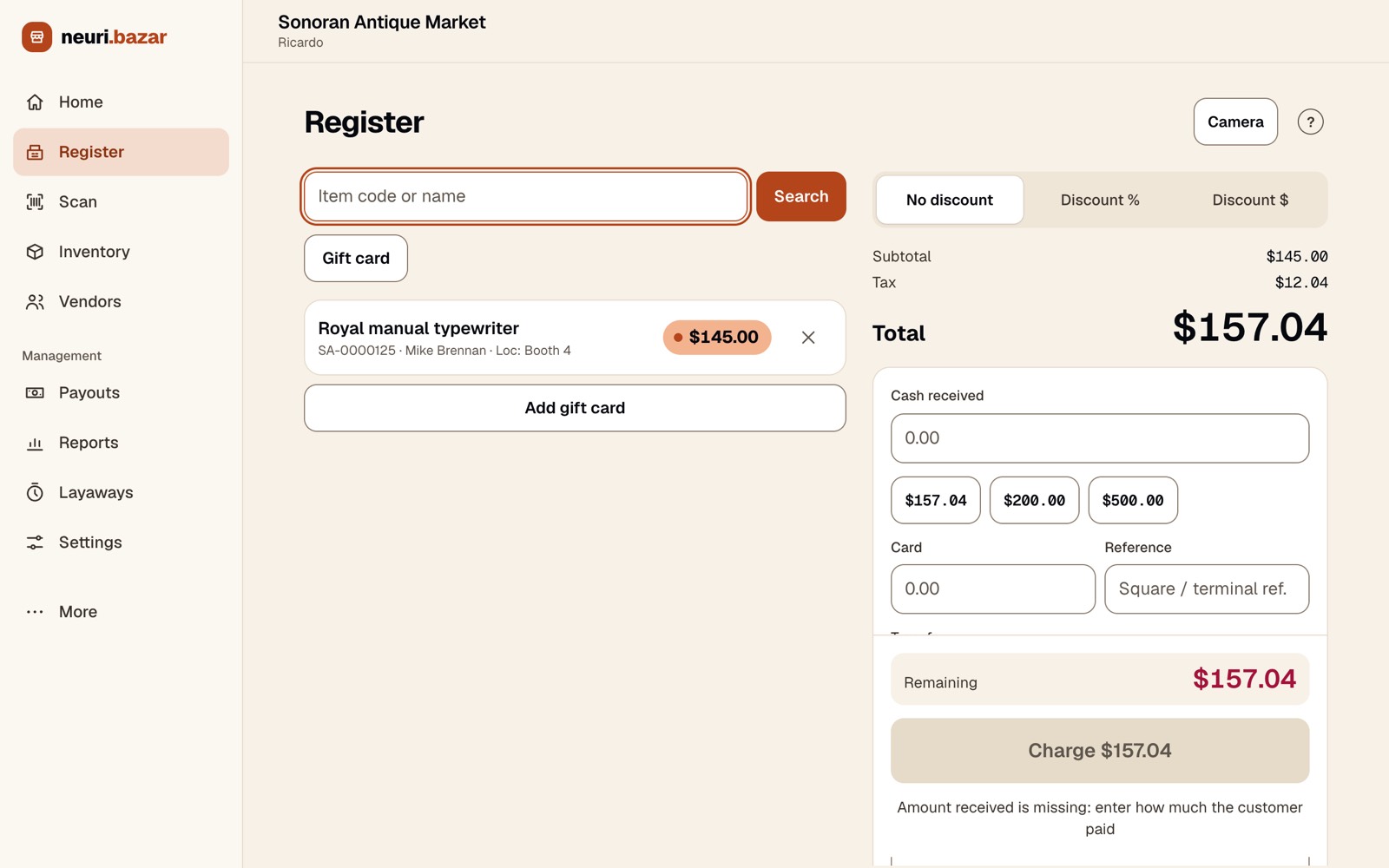The width and height of the screenshot is (1389, 868).
Task: Click the More ellipsis icon
Action: (35, 612)
